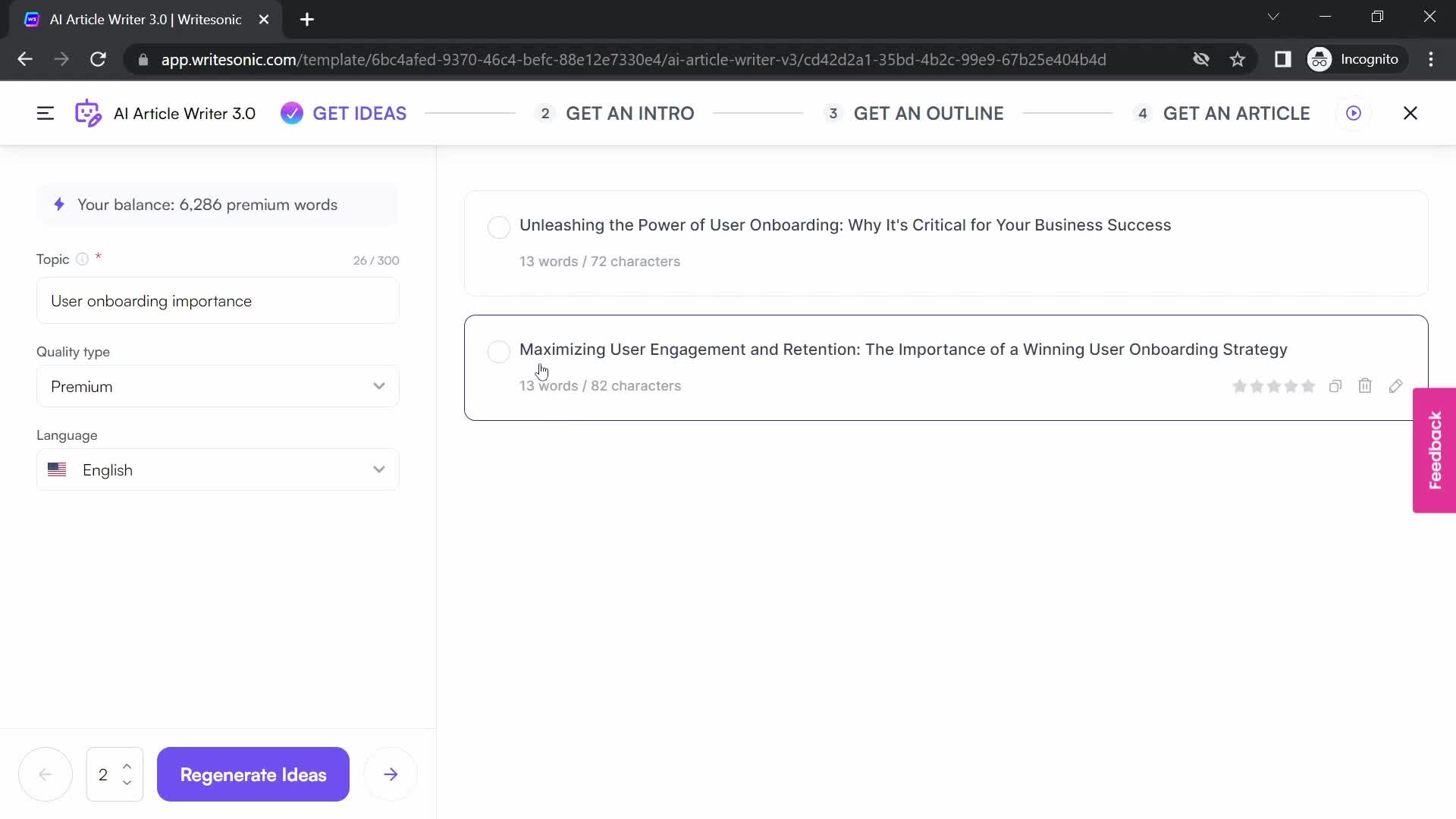Click the delete trash icon on second title

[x=1365, y=385]
